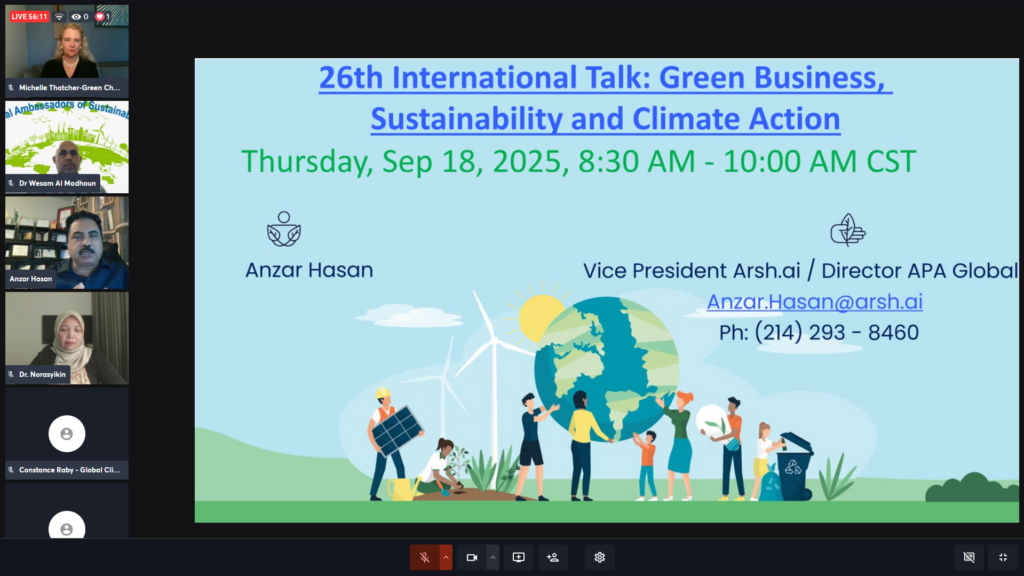Viewport: 1024px width, 576px height.
Task: Open microphone options arrow
Action: (x=446, y=557)
